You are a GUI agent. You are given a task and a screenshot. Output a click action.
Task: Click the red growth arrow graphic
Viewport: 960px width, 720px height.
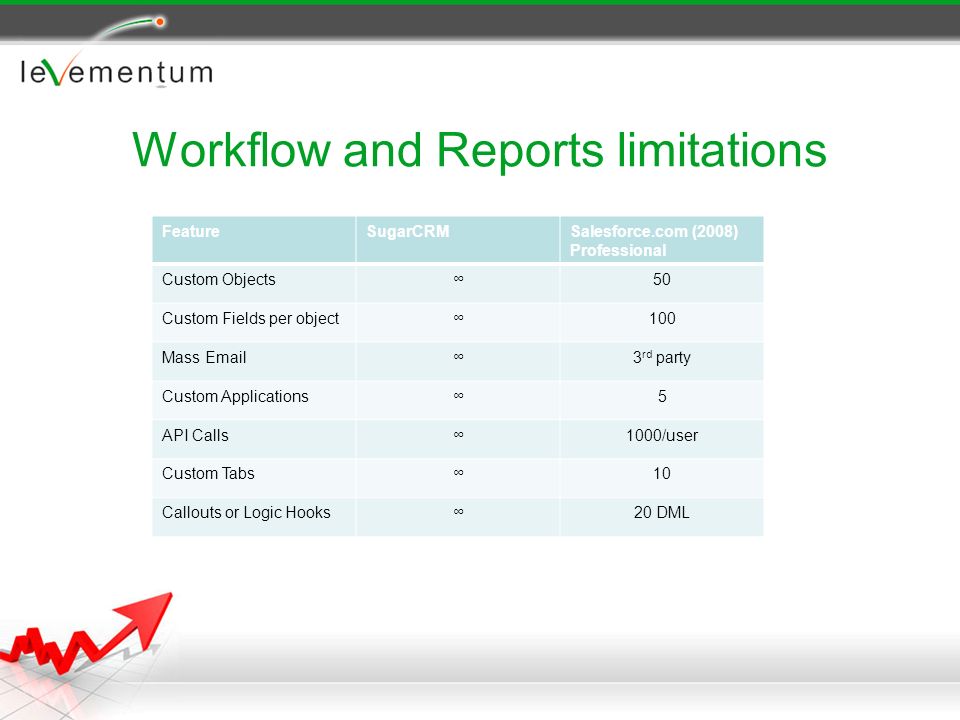[x=86, y=633]
